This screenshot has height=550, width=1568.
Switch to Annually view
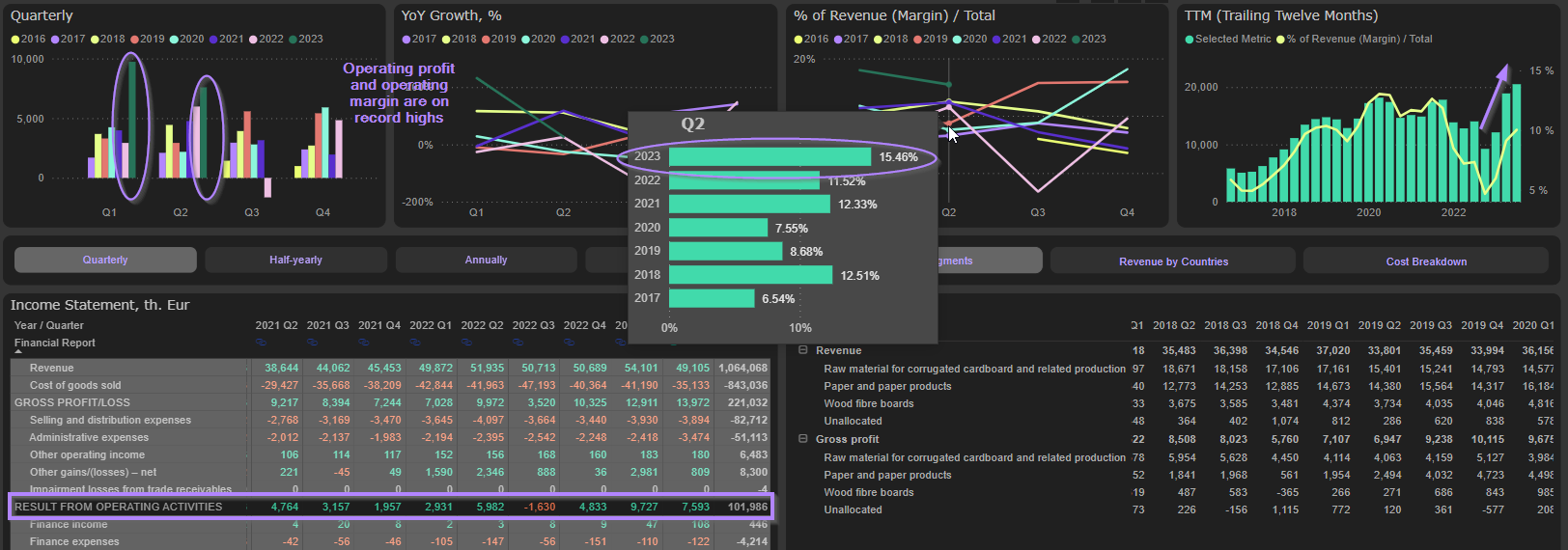[486, 261]
